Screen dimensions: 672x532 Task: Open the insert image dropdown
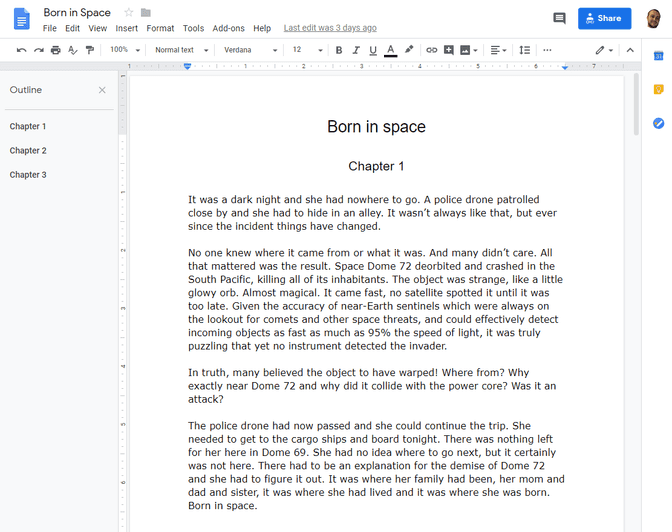click(469, 50)
